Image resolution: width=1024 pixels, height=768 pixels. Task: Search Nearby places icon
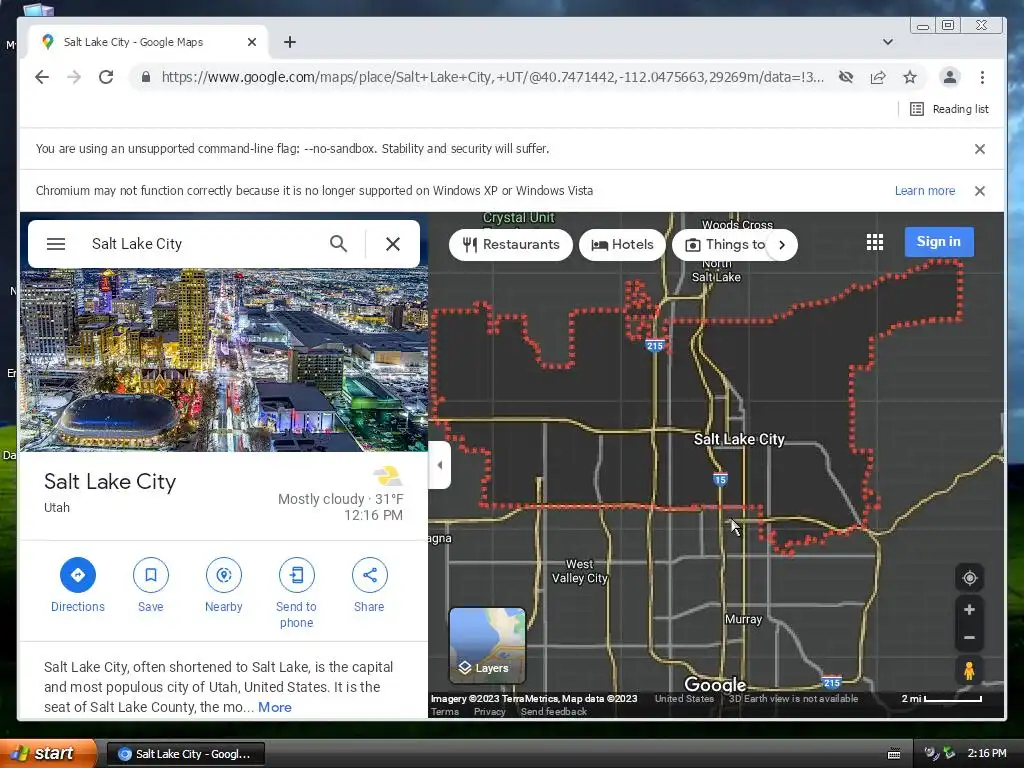(224, 575)
